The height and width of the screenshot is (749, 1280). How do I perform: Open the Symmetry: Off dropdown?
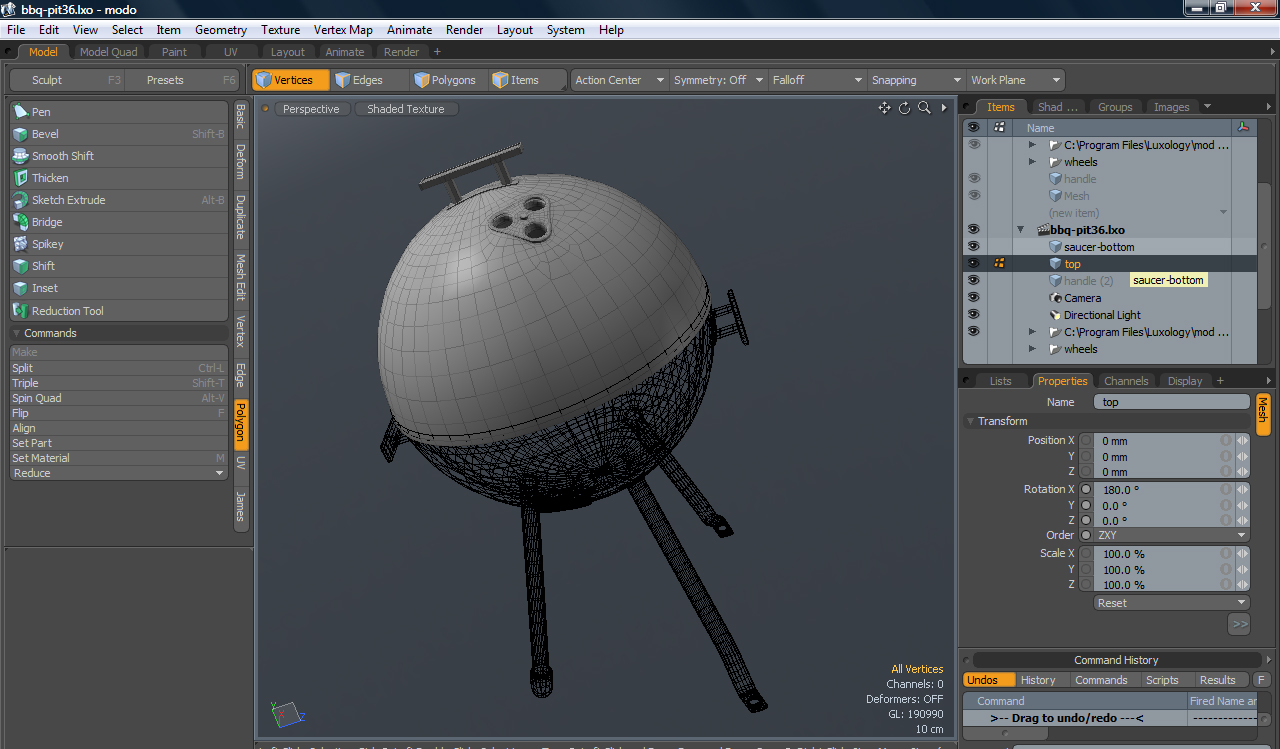click(718, 80)
